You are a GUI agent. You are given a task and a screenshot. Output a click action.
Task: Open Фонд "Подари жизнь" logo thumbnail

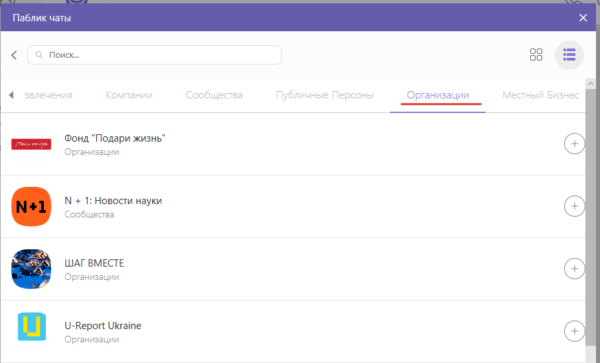tap(31, 144)
